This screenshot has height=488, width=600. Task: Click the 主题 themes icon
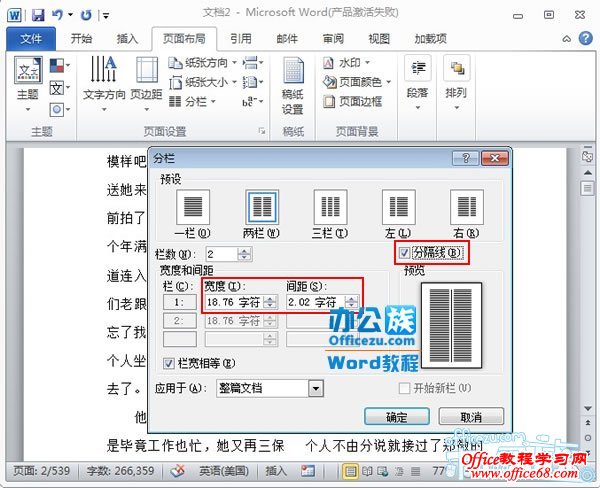28,75
